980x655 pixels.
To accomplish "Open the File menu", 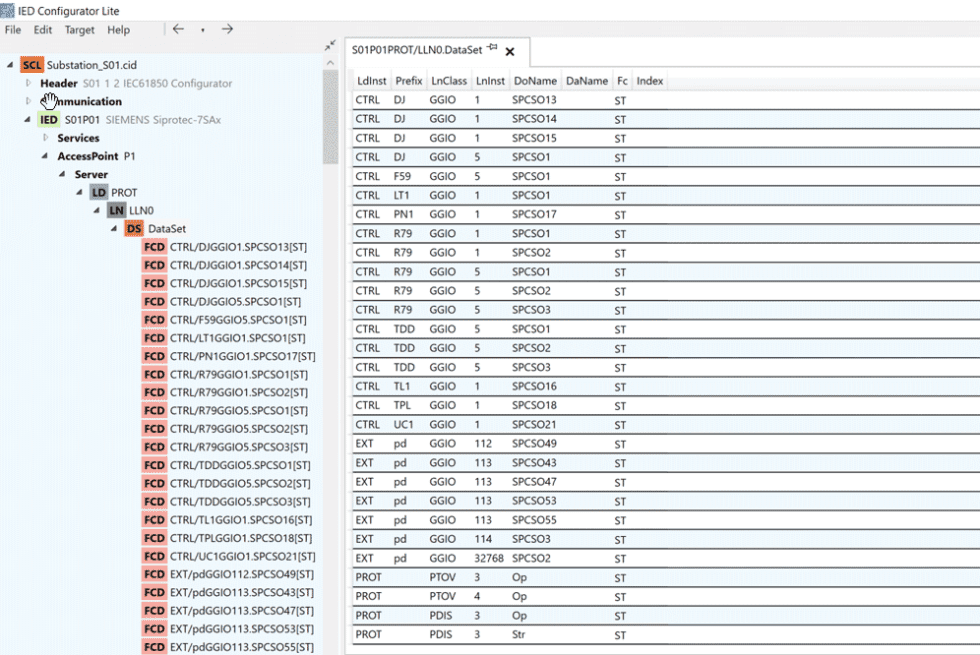I will (x=13, y=30).
